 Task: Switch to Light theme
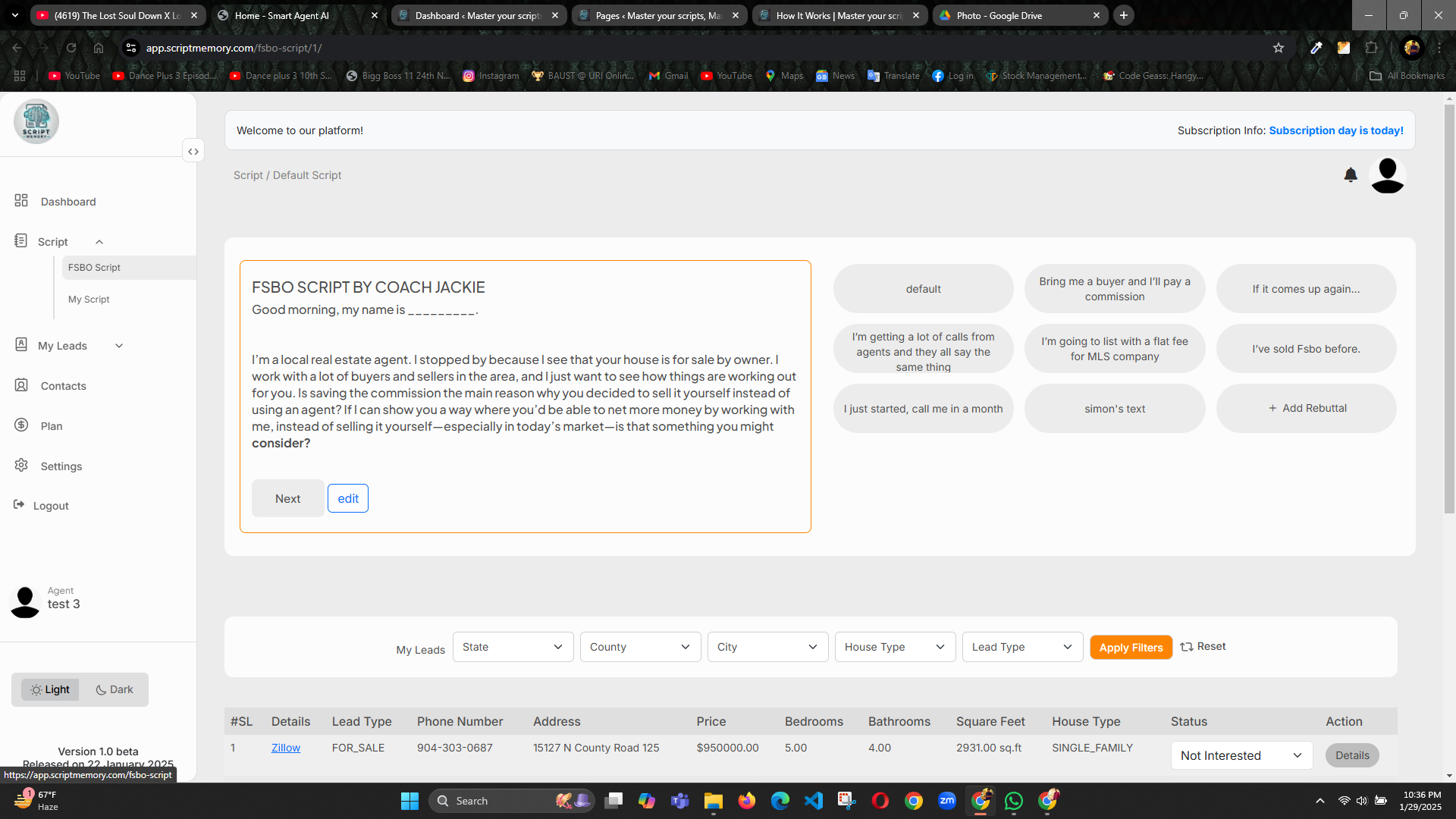tap(50, 689)
